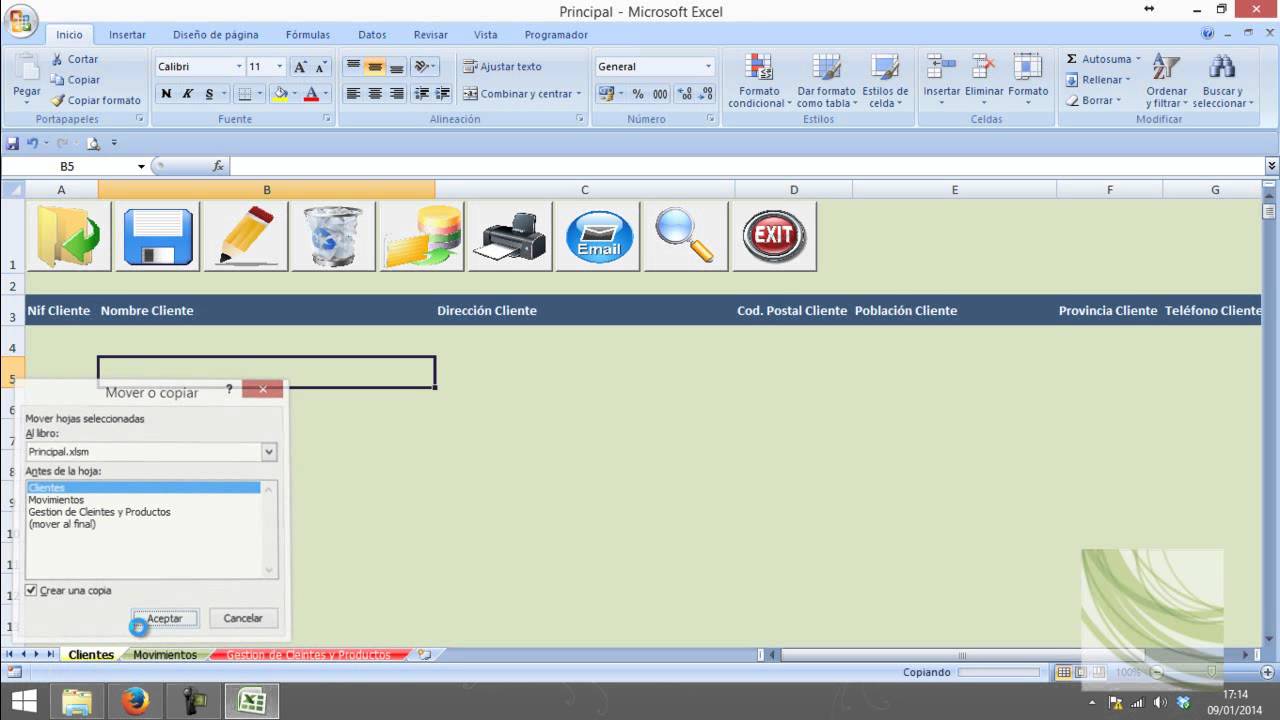
Task: Click the insert worksheet tab icon
Action: 424,655
